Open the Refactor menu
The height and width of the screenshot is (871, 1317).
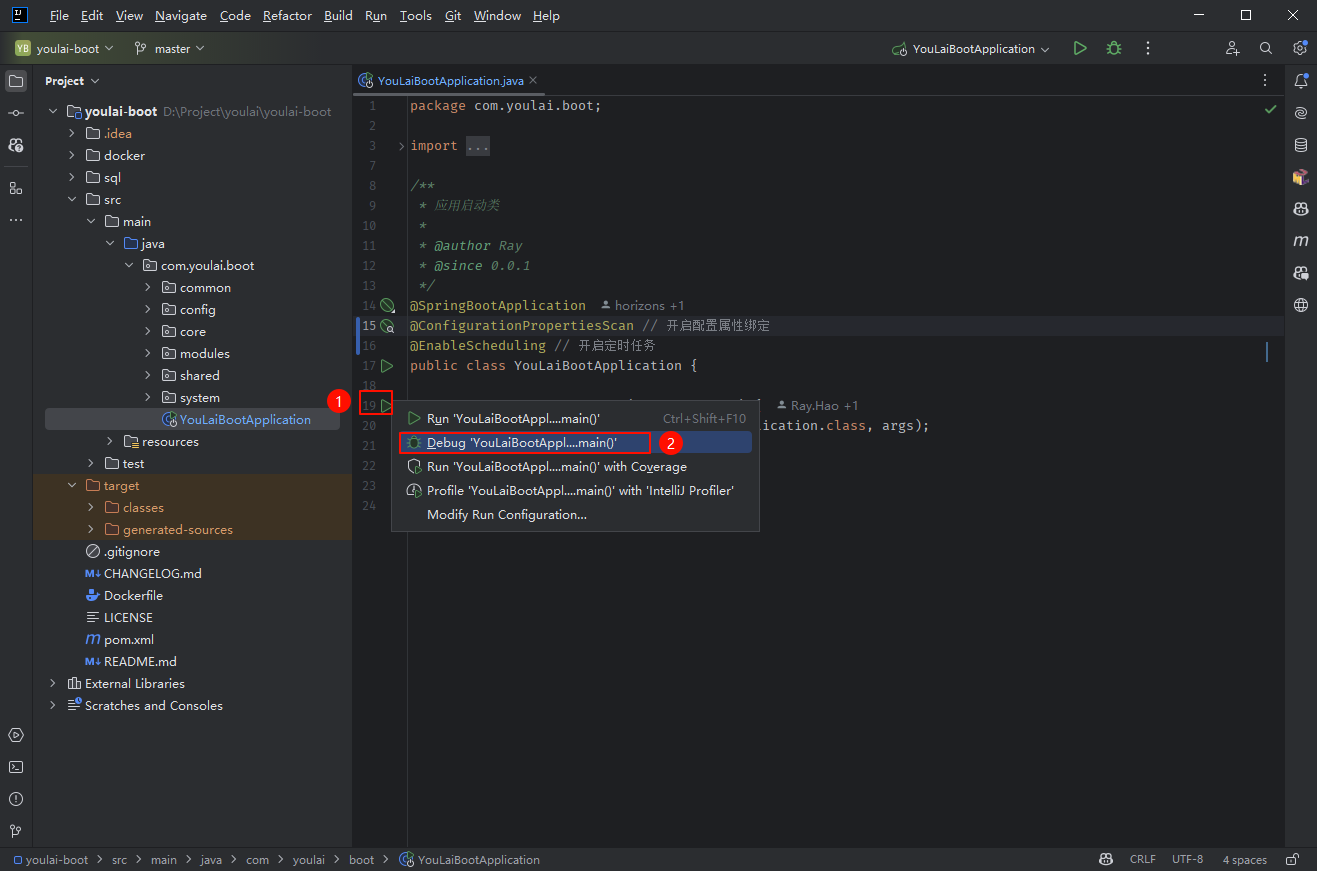(x=287, y=16)
